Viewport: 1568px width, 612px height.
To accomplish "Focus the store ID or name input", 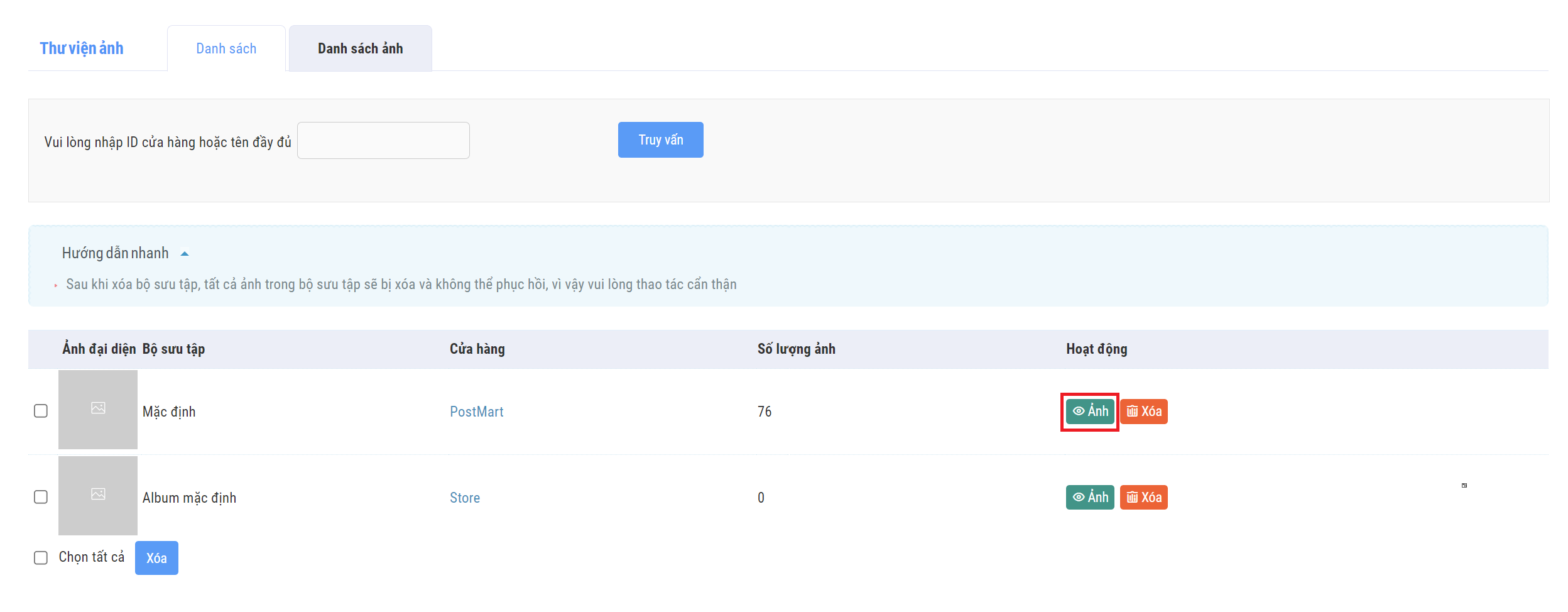I will 383,141.
